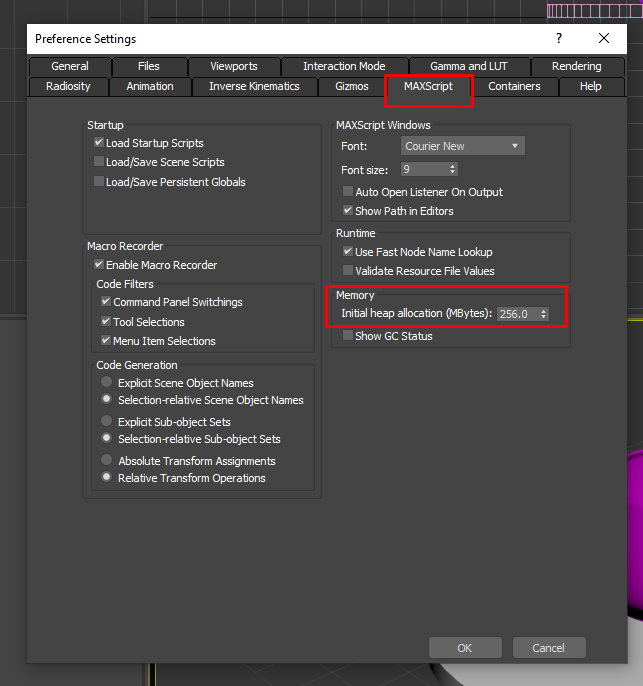Select the MAXScript tab
The width and height of the screenshot is (643, 686).
point(429,86)
